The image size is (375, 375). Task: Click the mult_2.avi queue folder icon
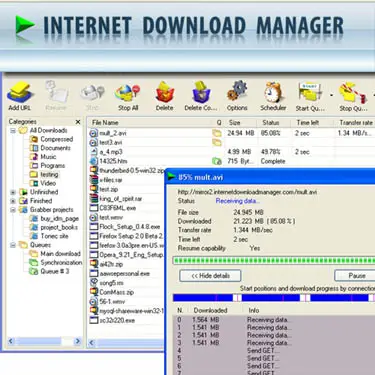click(217, 133)
